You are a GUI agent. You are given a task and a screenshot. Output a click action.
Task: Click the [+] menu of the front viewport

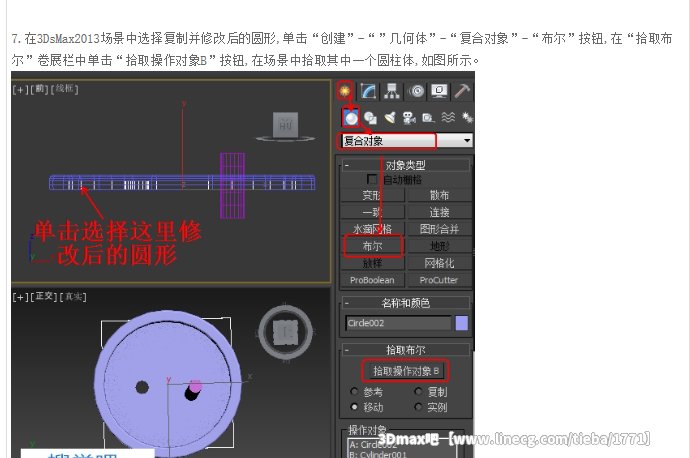pos(20,89)
